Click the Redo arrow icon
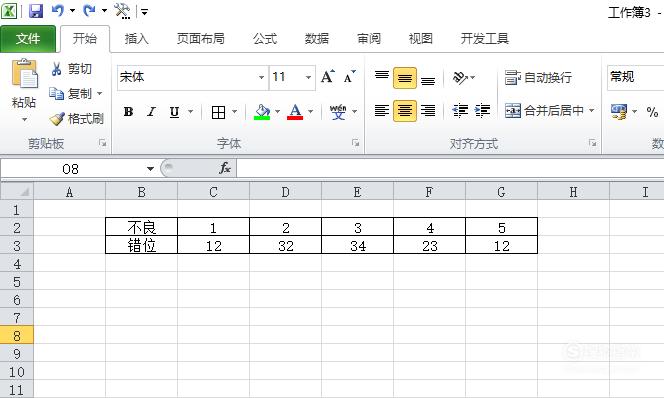The image size is (664, 398). [x=89, y=11]
